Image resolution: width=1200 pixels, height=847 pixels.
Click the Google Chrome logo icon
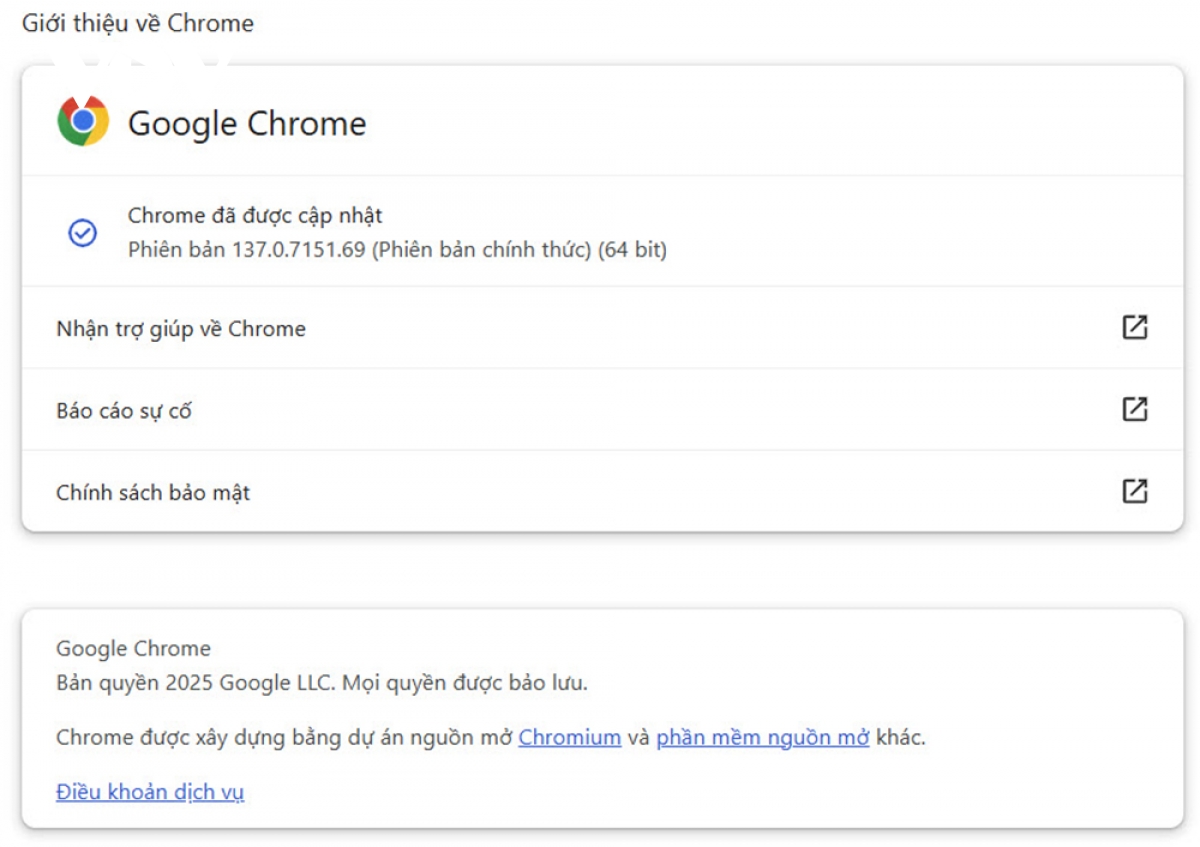83,122
